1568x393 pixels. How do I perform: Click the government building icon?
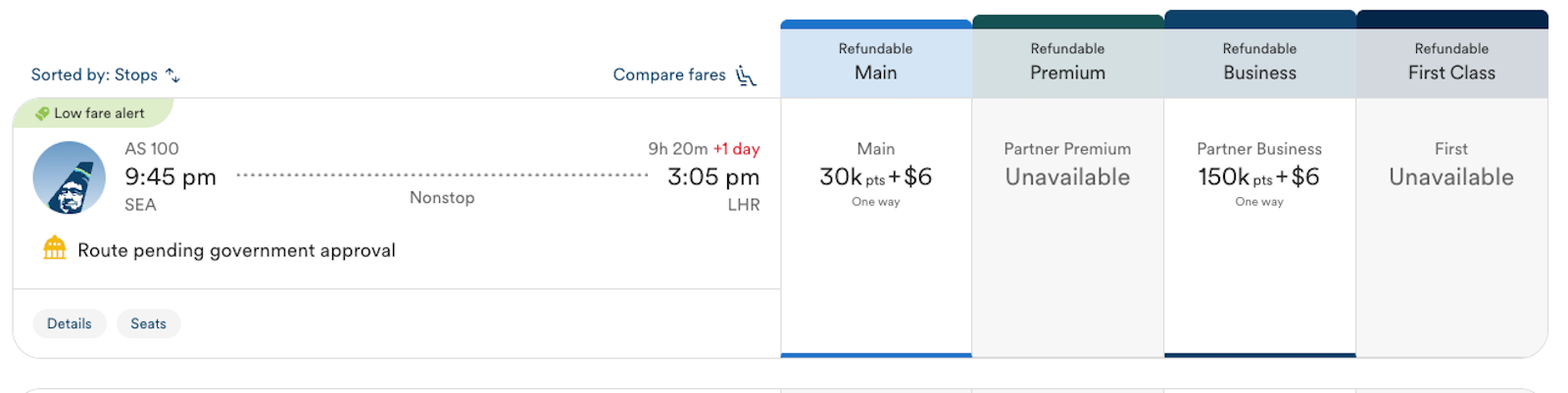click(x=55, y=248)
